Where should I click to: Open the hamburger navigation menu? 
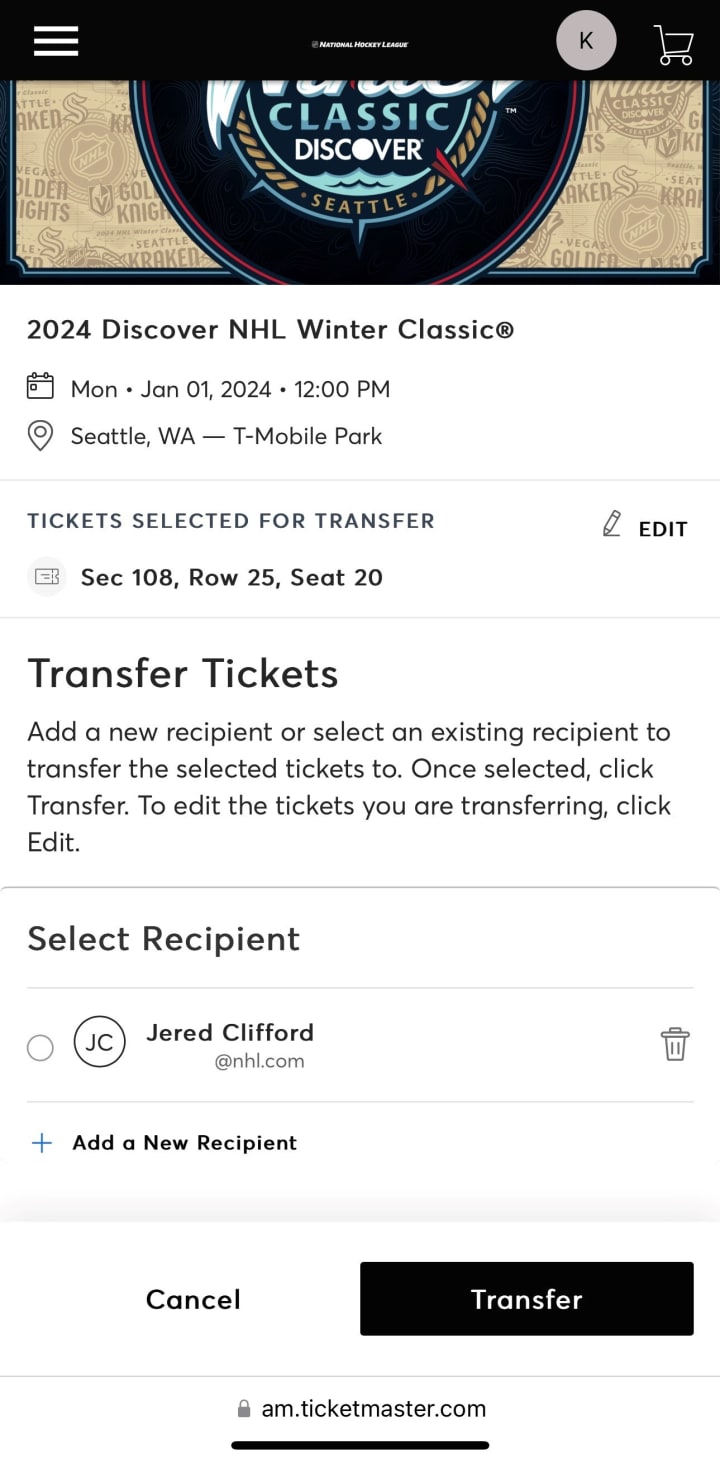pos(56,40)
